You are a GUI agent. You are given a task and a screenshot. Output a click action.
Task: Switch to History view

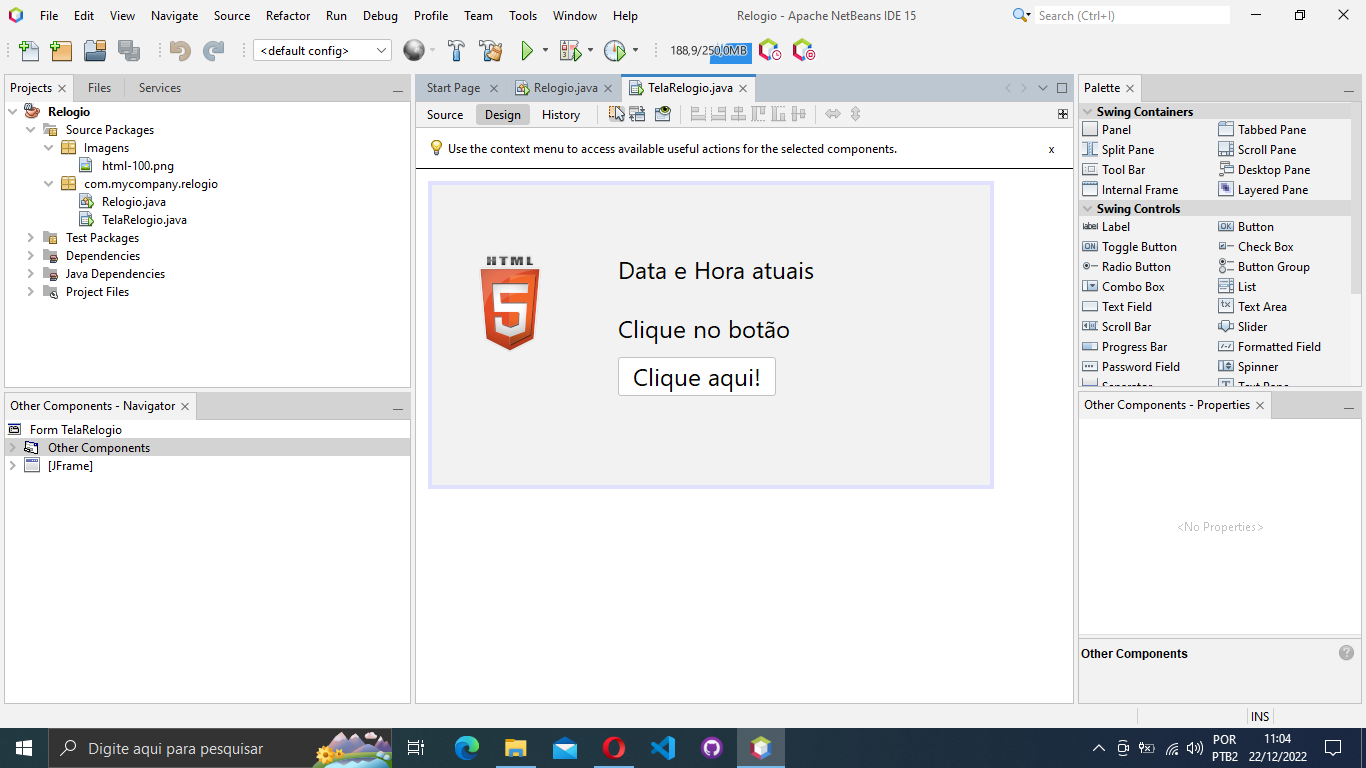click(x=561, y=115)
